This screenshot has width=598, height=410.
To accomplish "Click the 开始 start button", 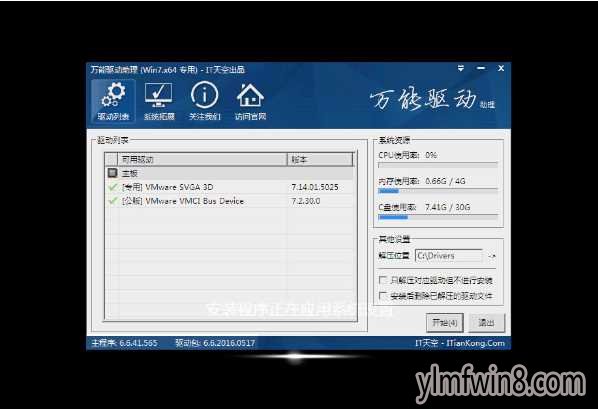I will click(445, 323).
